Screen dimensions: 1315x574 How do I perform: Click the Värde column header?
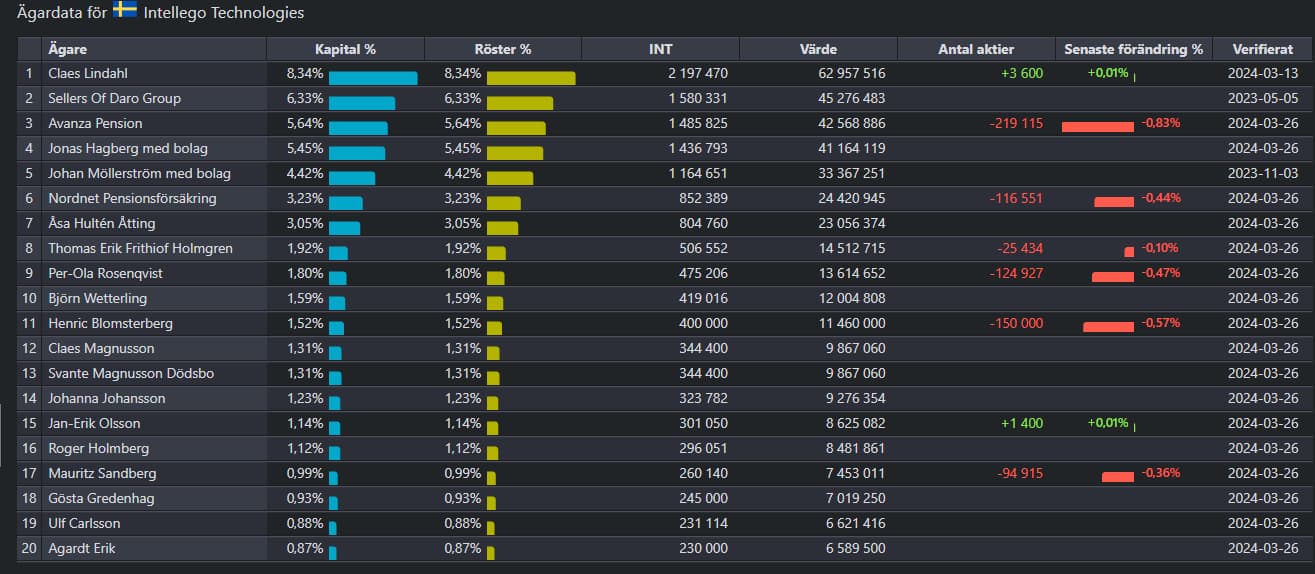[x=818, y=49]
